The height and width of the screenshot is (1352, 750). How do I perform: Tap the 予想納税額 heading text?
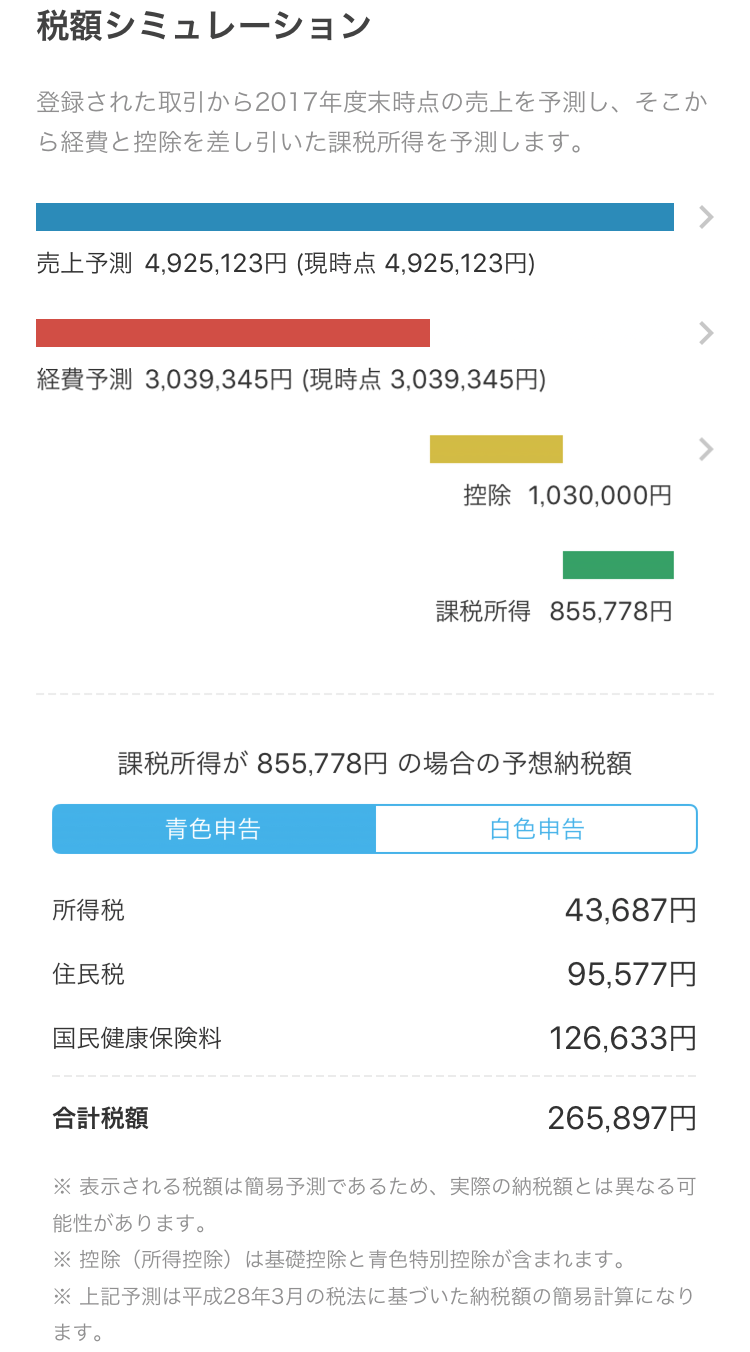tap(375, 765)
